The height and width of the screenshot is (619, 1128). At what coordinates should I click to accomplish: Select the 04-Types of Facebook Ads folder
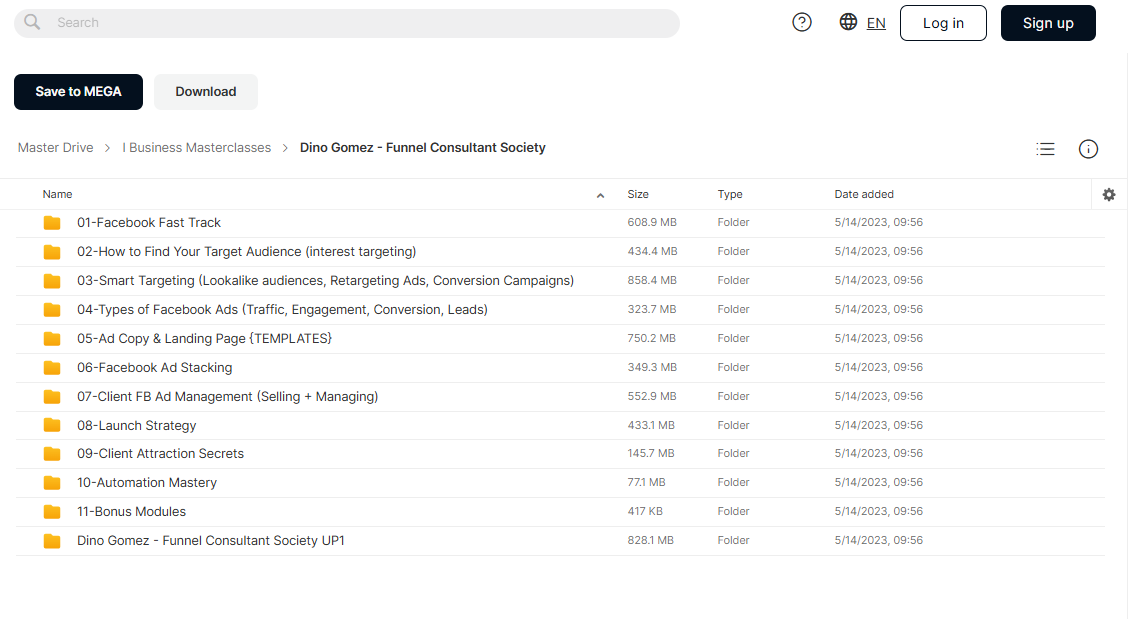pyautogui.click(x=282, y=310)
